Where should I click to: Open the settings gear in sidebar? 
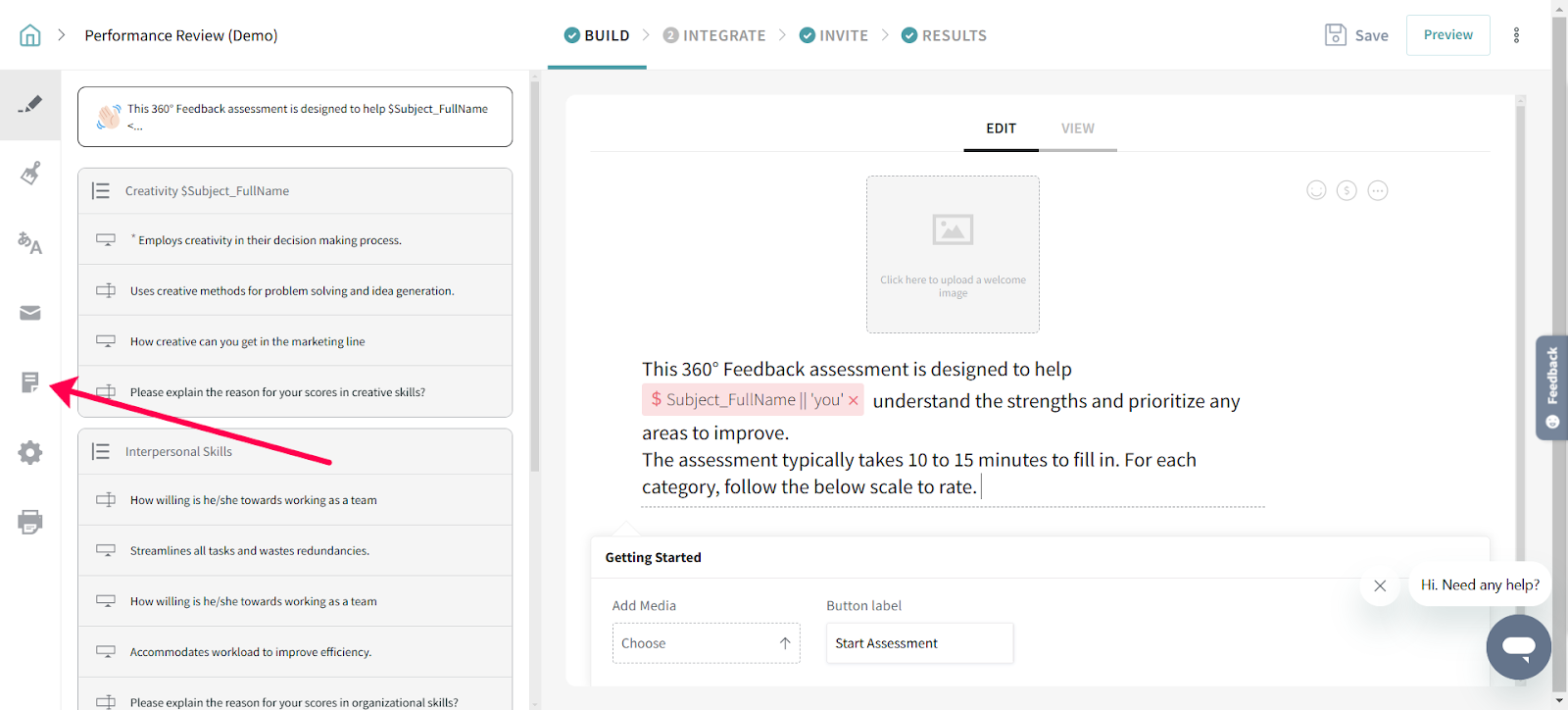click(x=30, y=452)
